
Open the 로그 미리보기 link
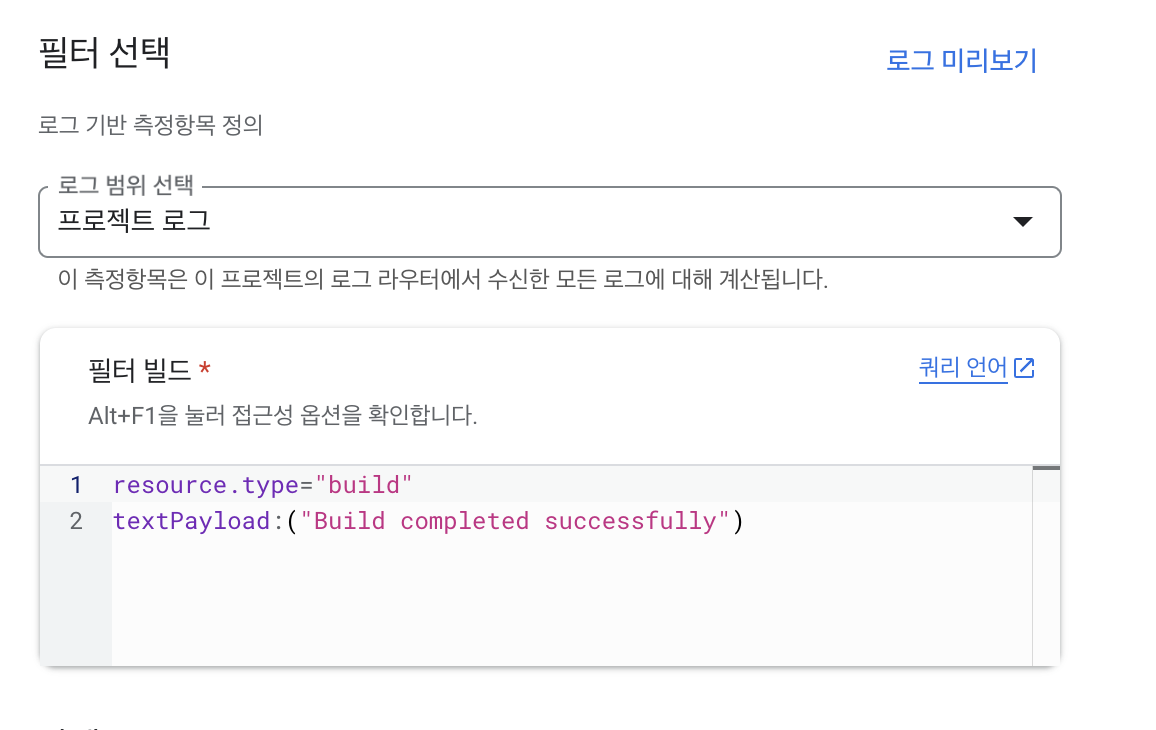point(961,60)
